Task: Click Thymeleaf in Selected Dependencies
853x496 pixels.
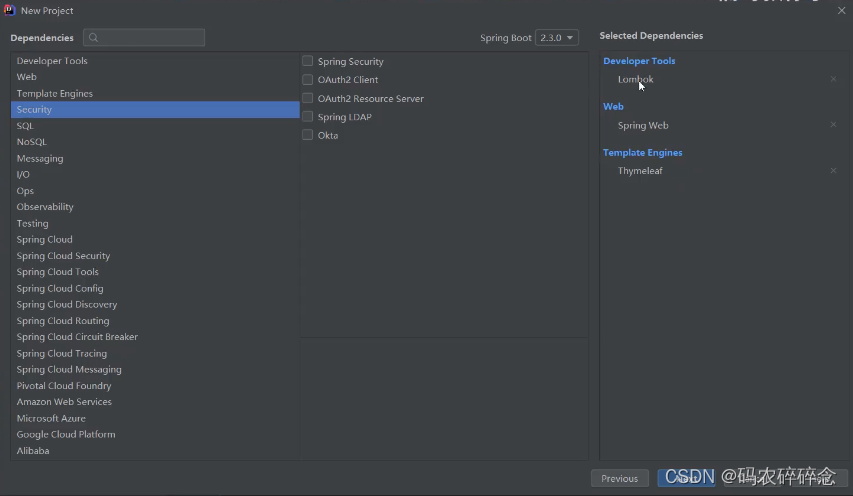Action: [x=640, y=171]
